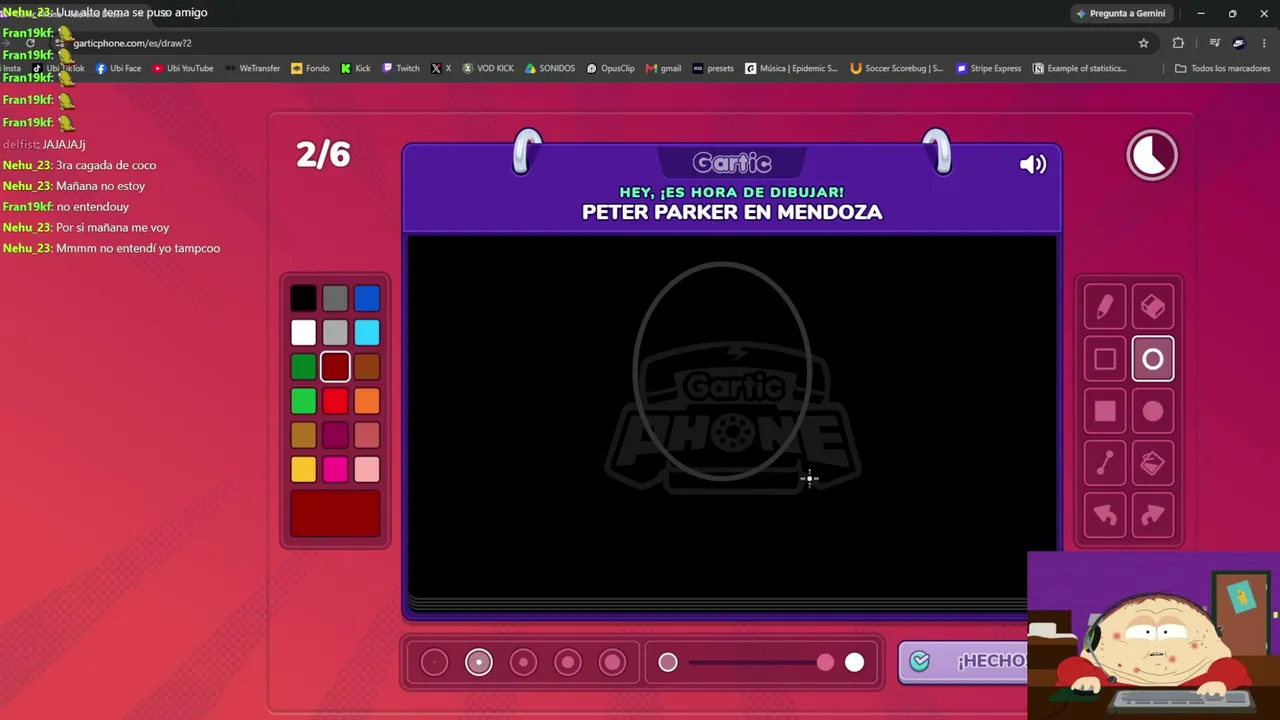Open the media controls icon in Chrome toolbar

1214,43
